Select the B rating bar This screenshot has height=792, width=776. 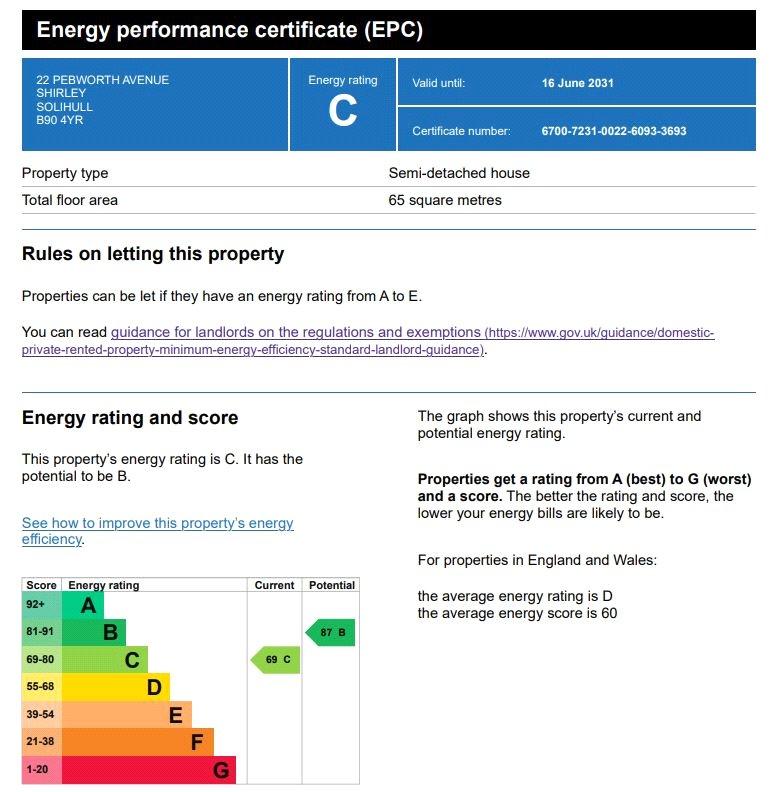point(94,632)
